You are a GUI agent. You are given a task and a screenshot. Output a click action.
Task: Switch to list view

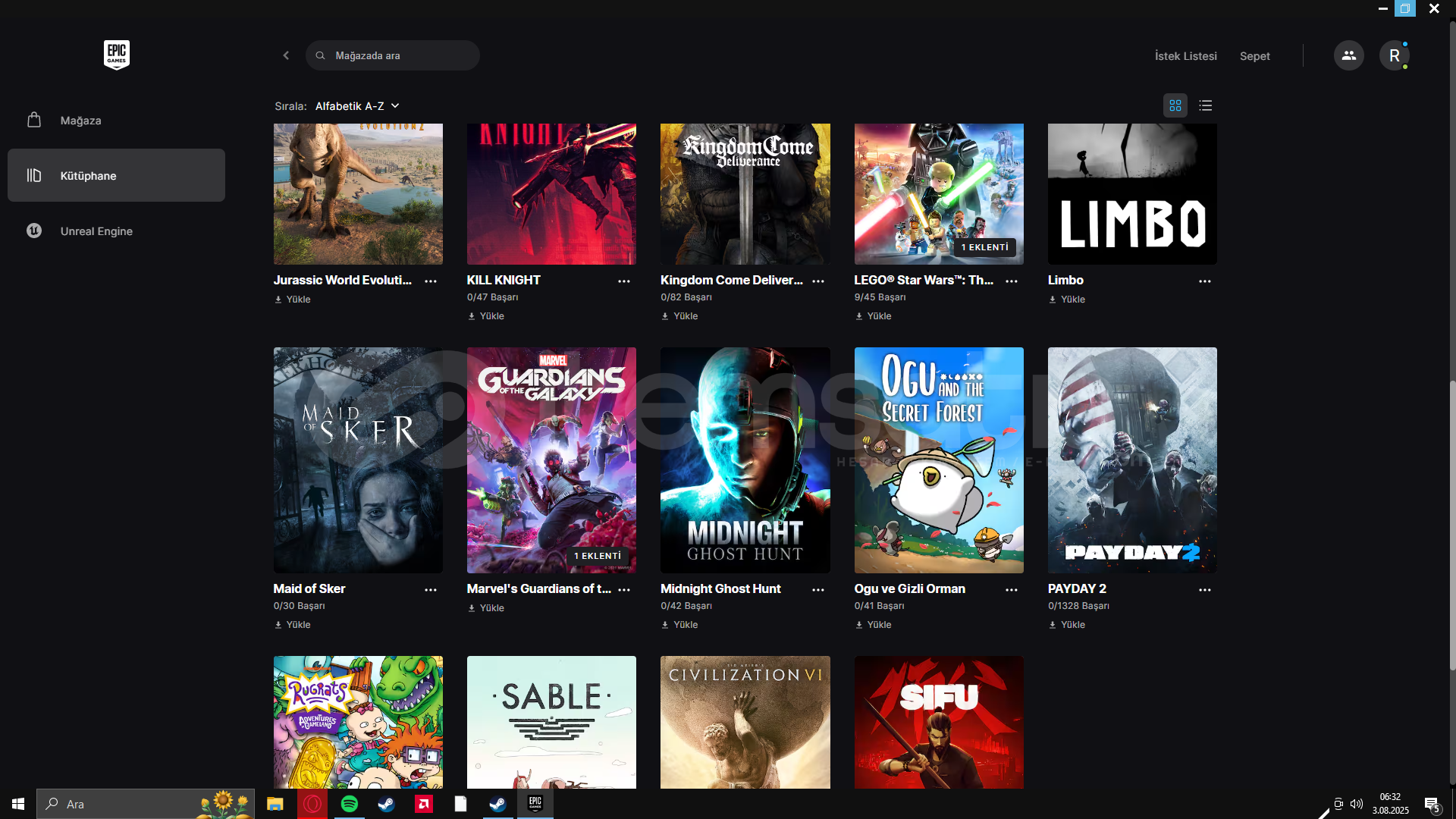[x=1206, y=105]
